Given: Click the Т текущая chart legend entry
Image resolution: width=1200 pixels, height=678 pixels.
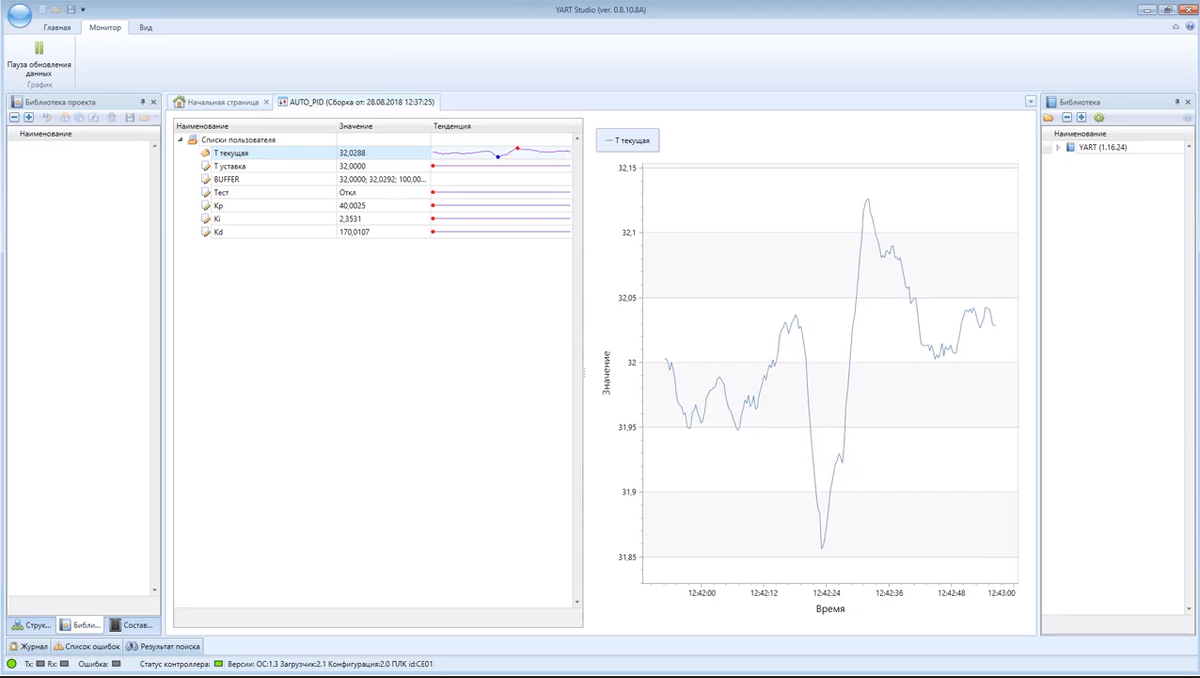Looking at the screenshot, I should click(628, 141).
